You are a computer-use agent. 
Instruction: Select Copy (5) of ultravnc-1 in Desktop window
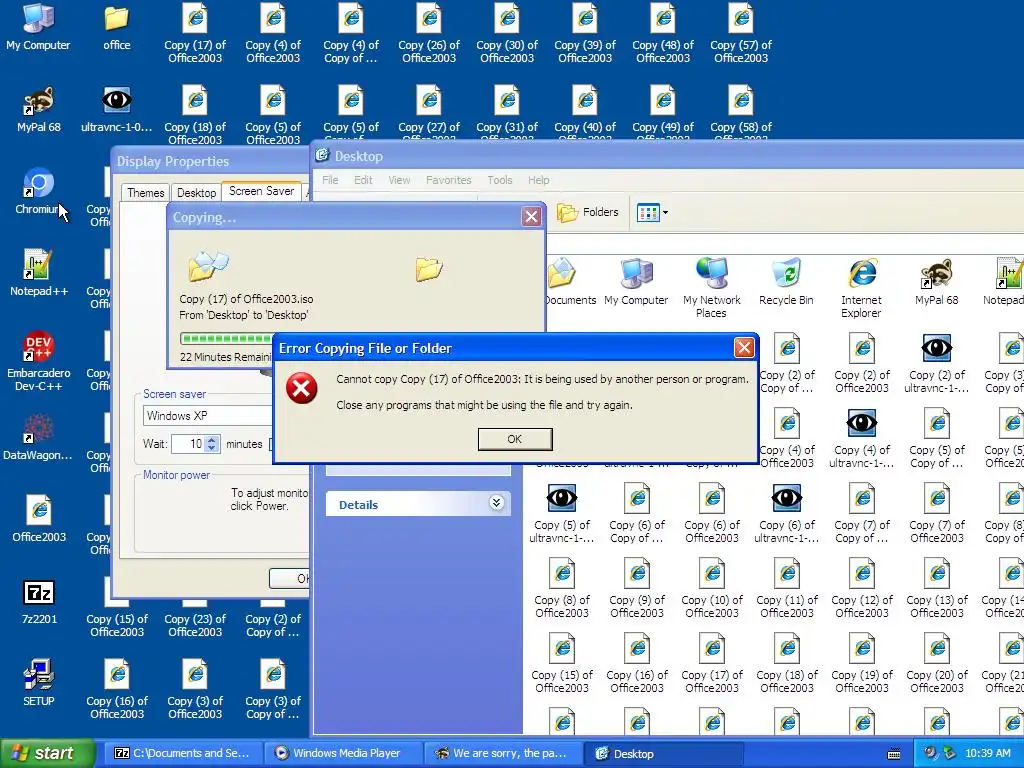click(562, 513)
